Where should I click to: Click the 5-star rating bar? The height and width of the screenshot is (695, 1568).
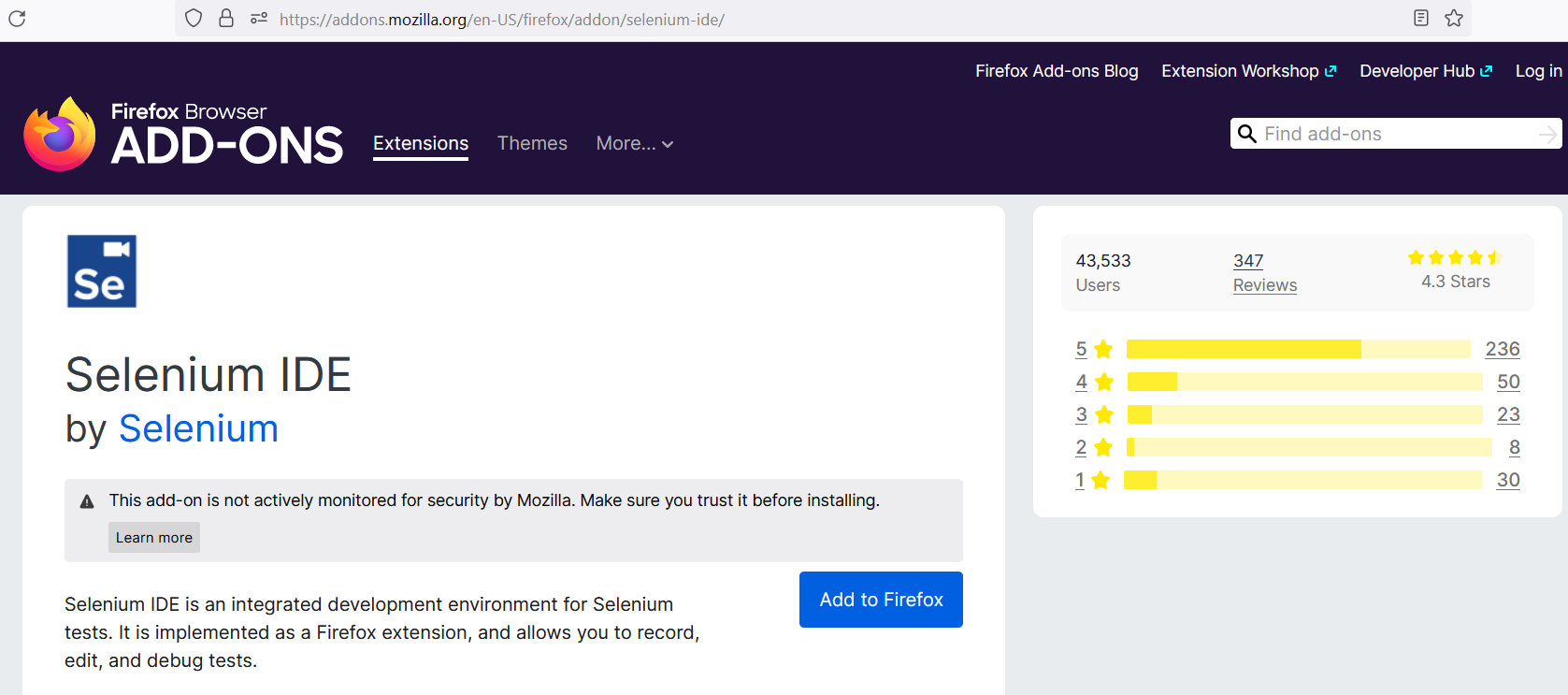tap(1299, 349)
